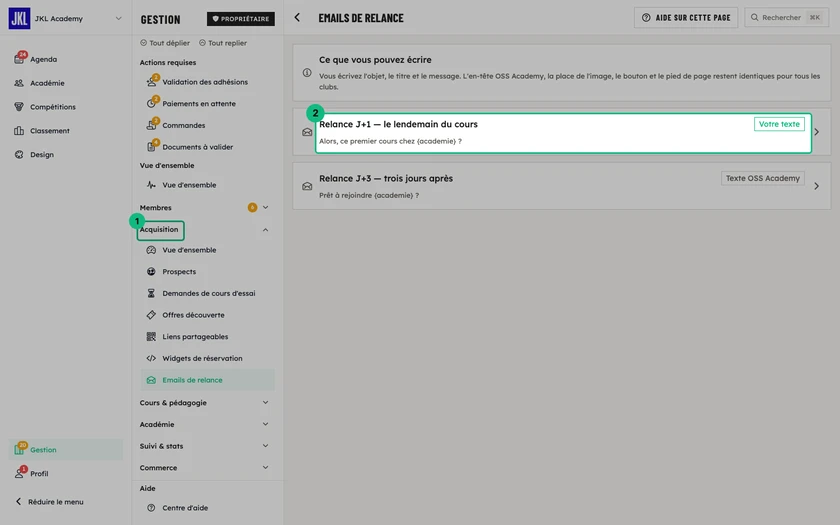The image size is (840, 525).
Task: Click the Actions requises heading
Action: pos(168,63)
